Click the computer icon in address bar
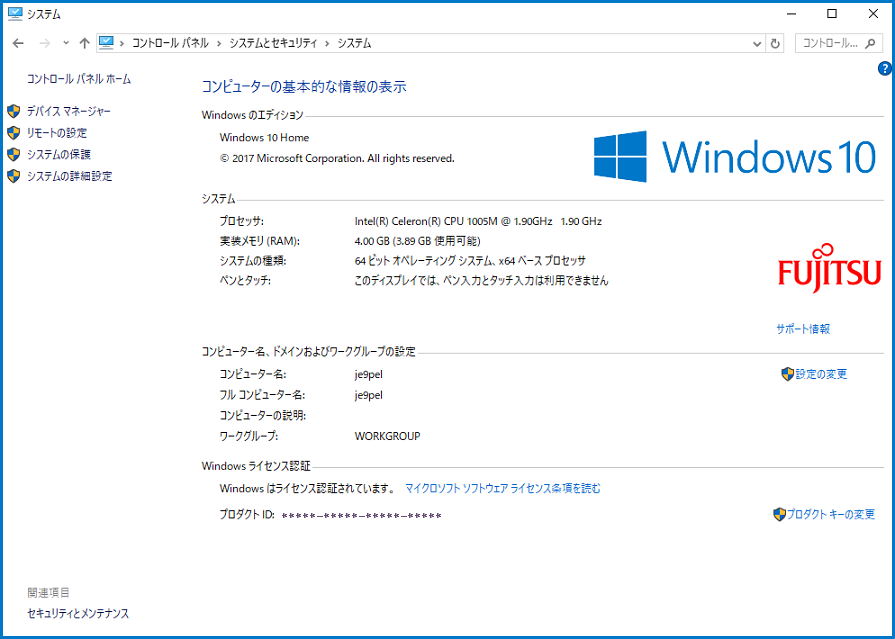The height and width of the screenshot is (639, 895). pos(106,43)
